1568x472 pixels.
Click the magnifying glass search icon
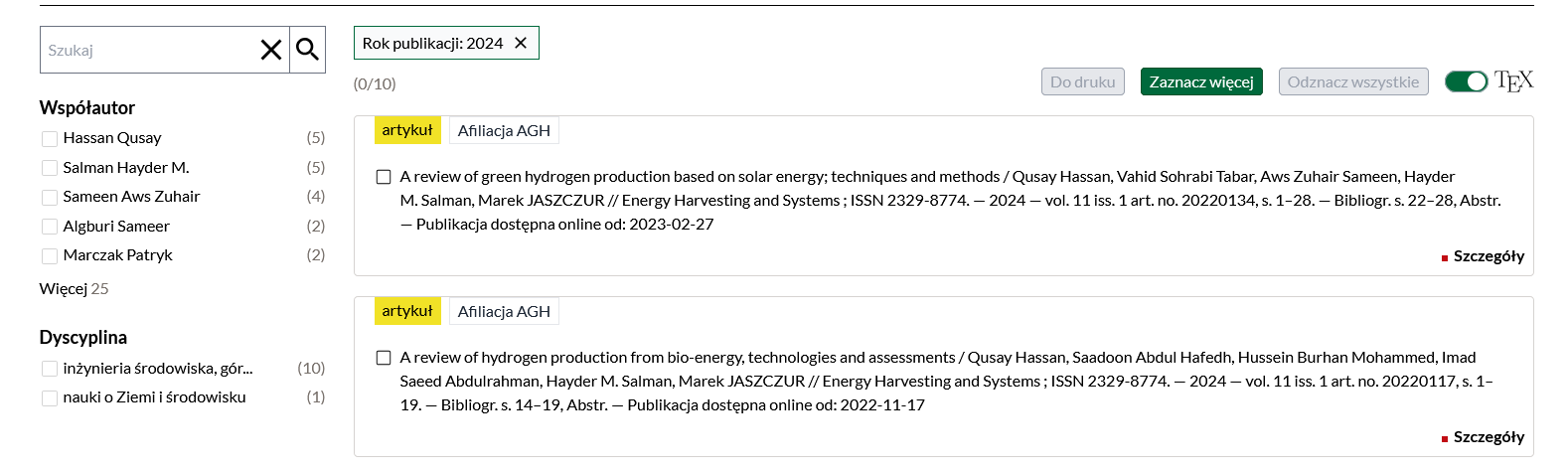point(308,50)
